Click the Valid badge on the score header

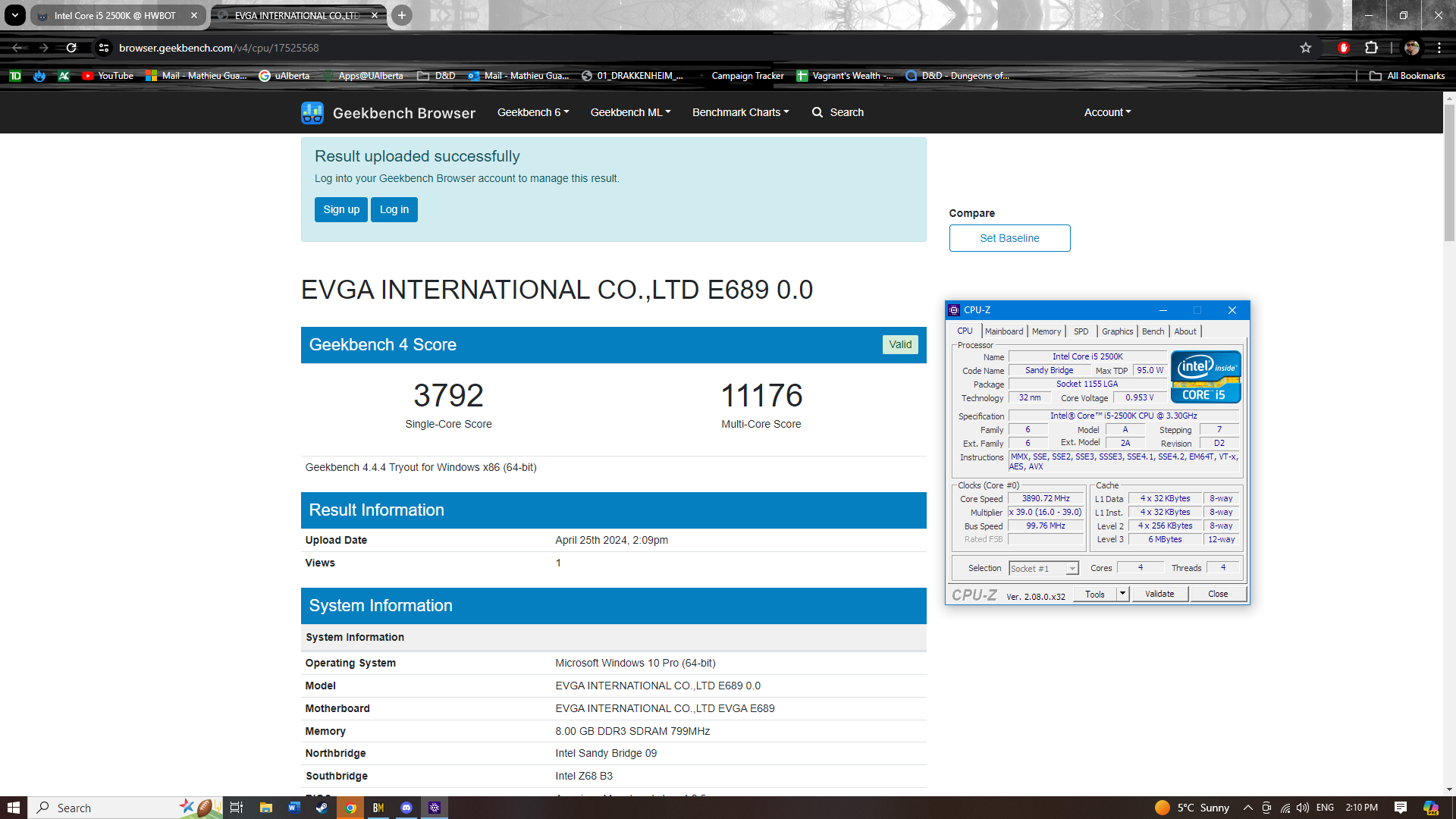click(x=900, y=344)
